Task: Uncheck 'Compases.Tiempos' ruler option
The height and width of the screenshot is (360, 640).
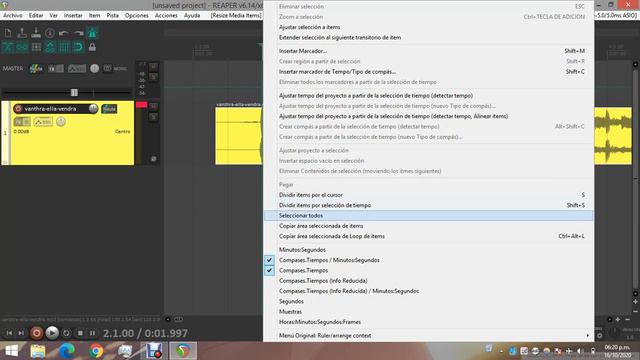Action: pos(429,270)
